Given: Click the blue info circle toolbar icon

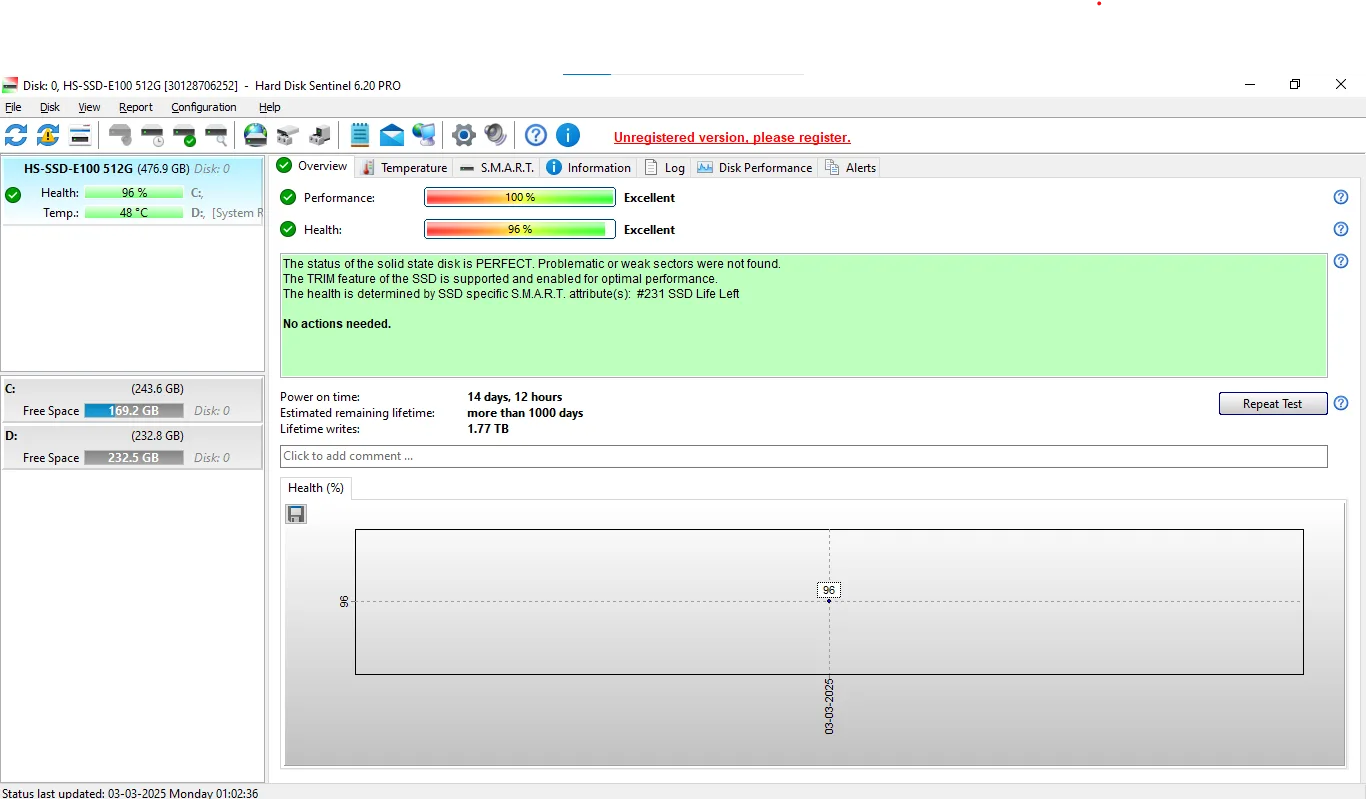Looking at the screenshot, I should [x=568, y=135].
